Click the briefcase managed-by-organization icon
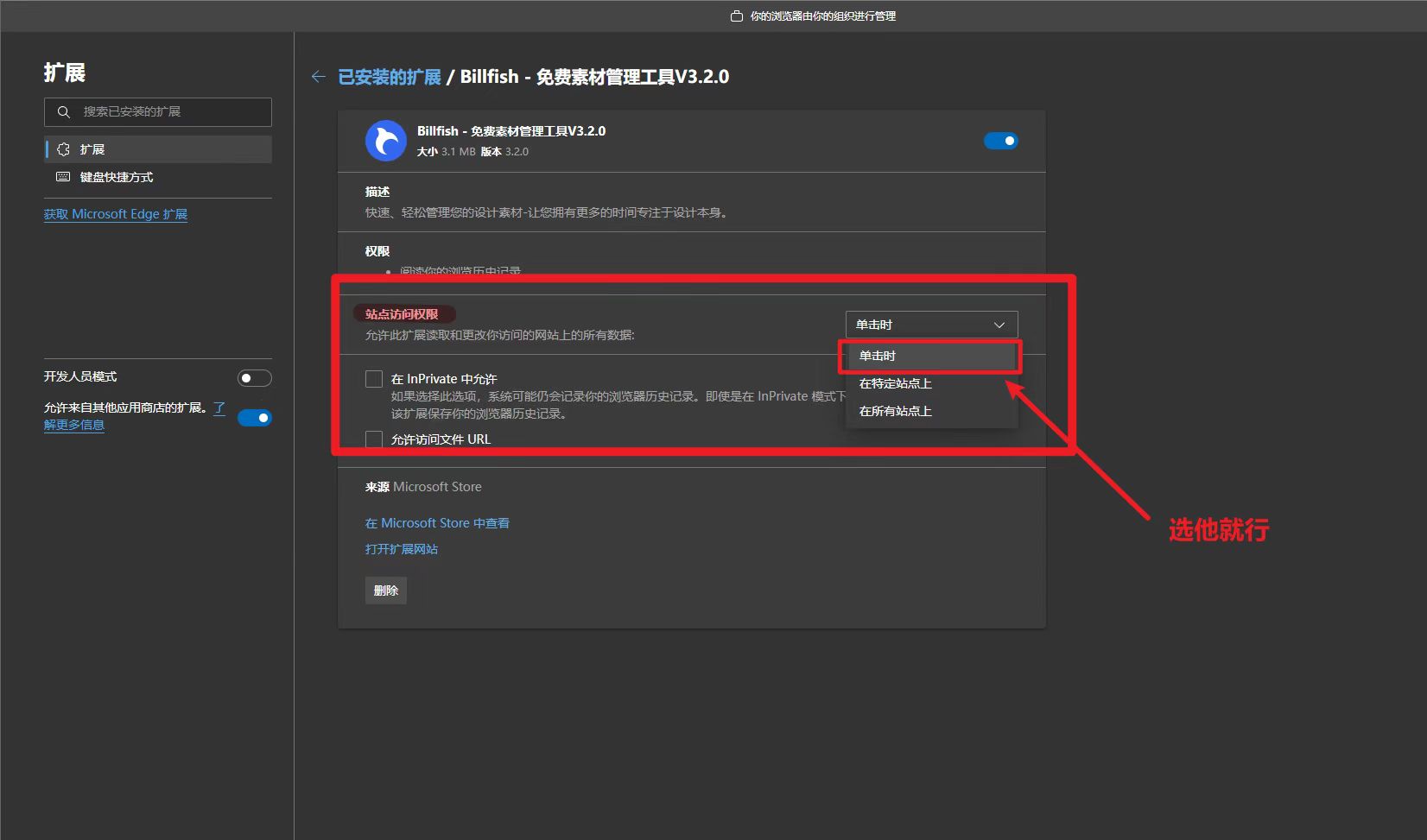Viewport: 1427px width, 840px height. click(737, 16)
